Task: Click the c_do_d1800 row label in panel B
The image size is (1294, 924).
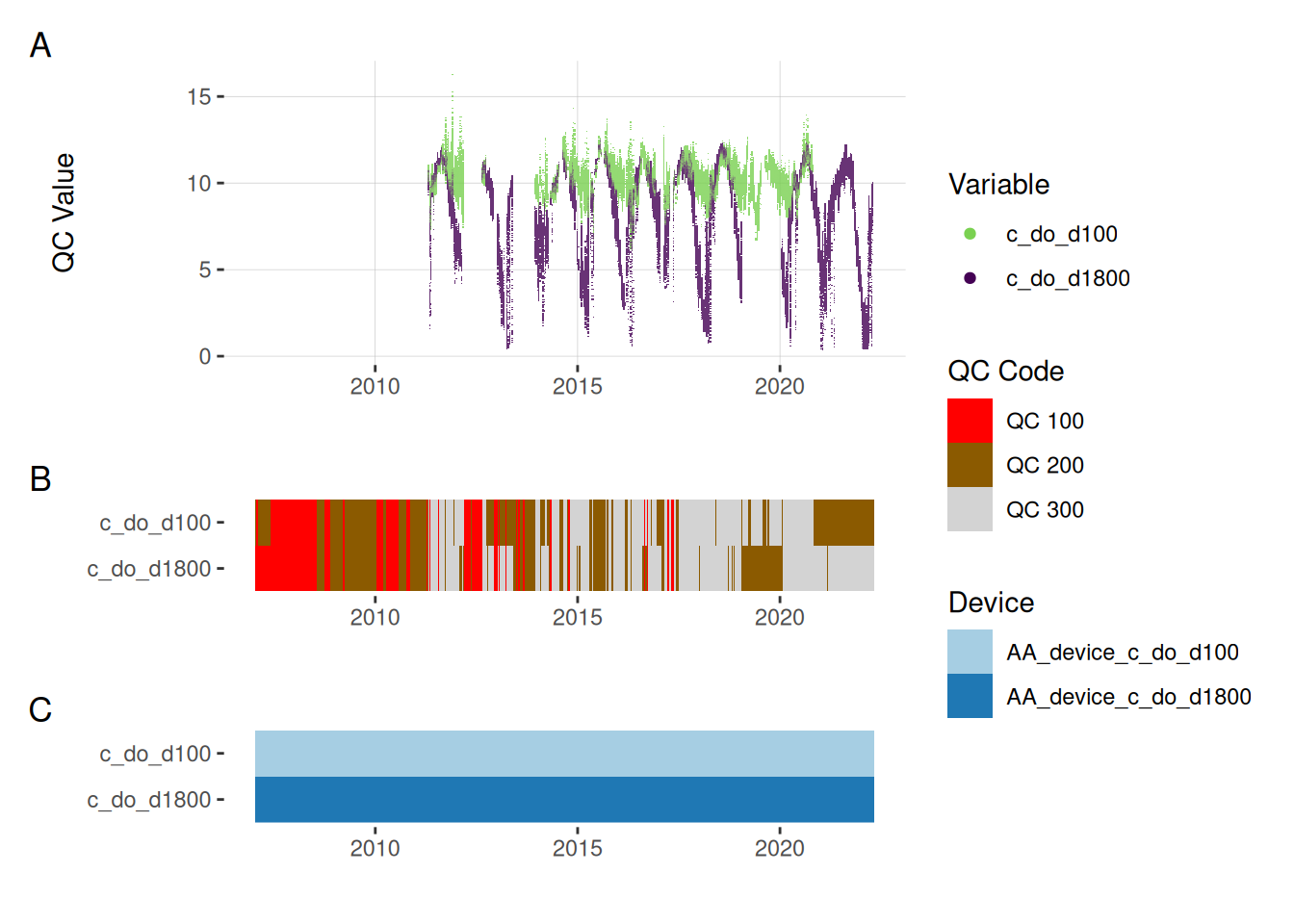Action: pos(149,569)
